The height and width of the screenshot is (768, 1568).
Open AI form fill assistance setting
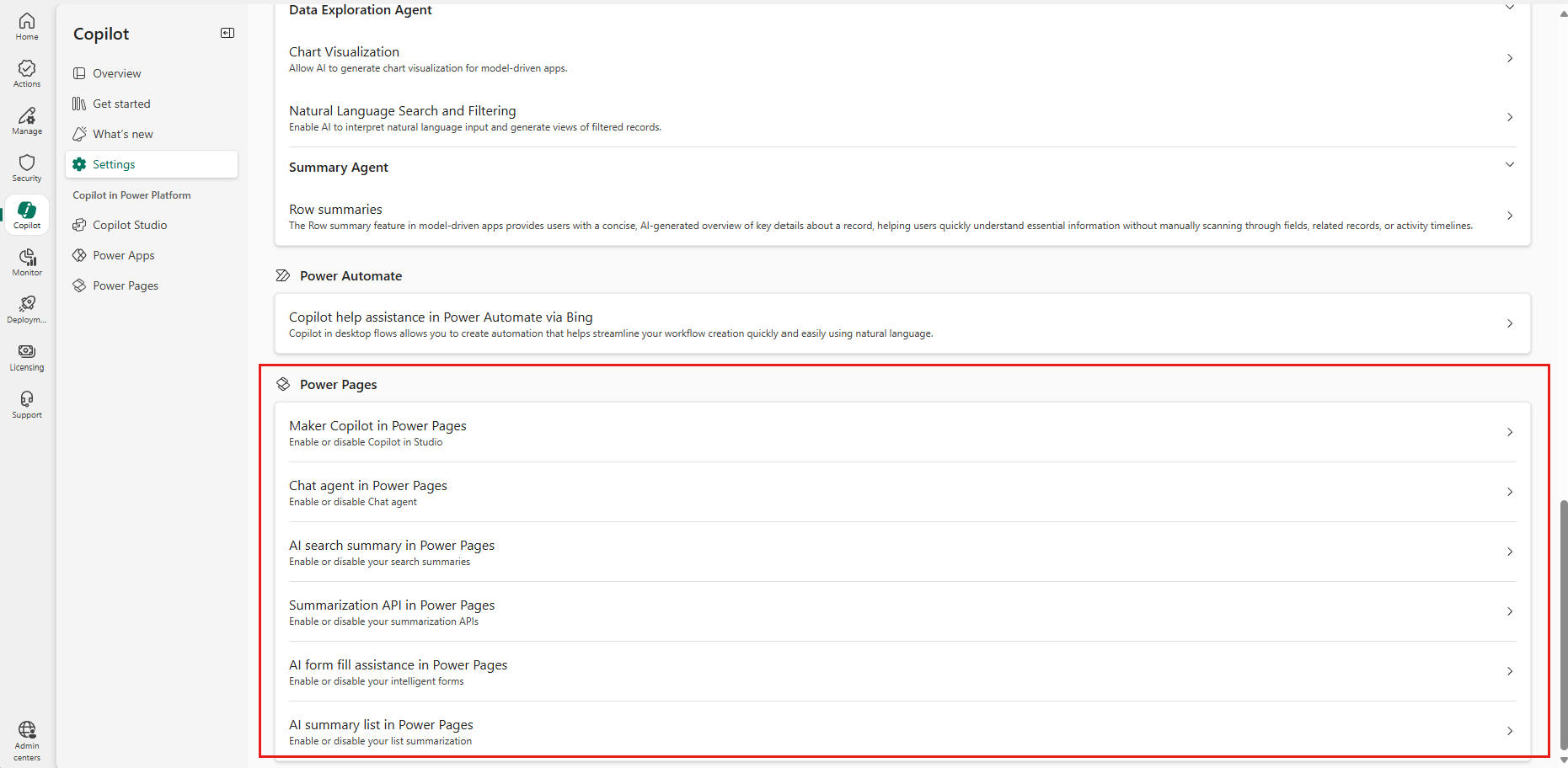click(902, 671)
